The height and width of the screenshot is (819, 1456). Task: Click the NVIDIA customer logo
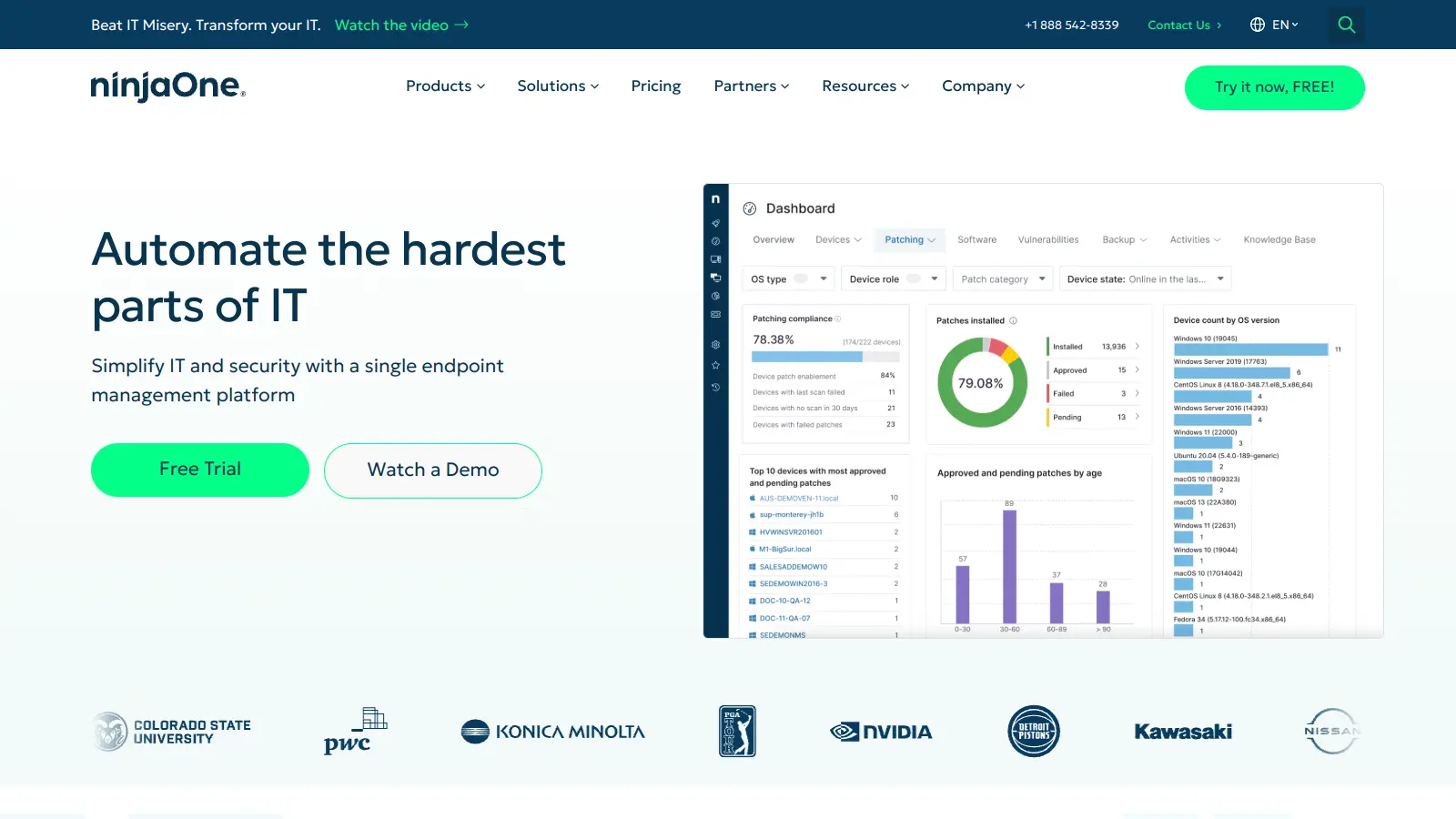[x=881, y=732]
